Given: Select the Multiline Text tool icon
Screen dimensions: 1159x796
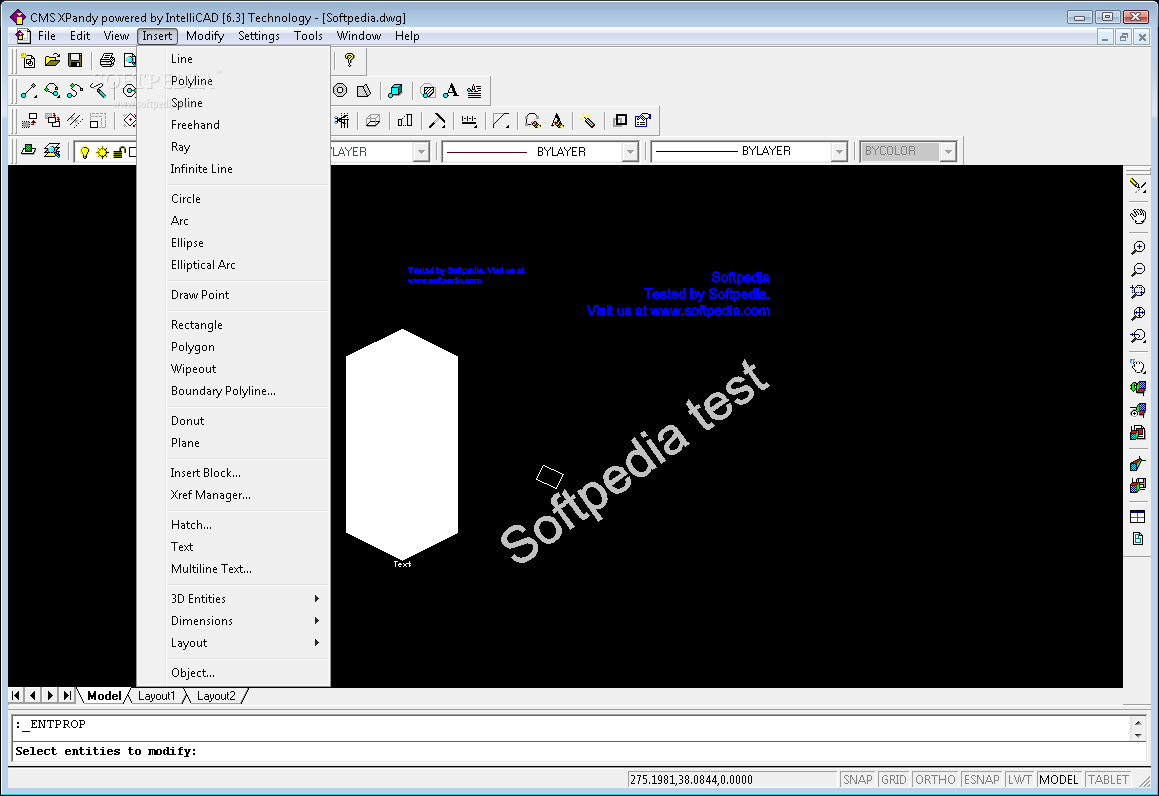Looking at the screenshot, I should [x=474, y=91].
